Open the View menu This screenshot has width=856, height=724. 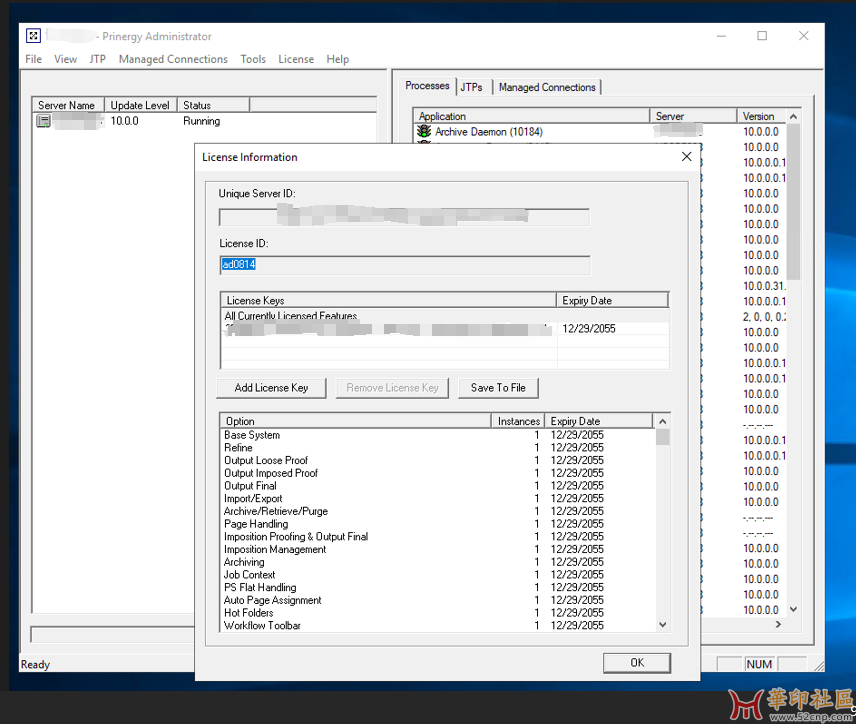click(66, 59)
